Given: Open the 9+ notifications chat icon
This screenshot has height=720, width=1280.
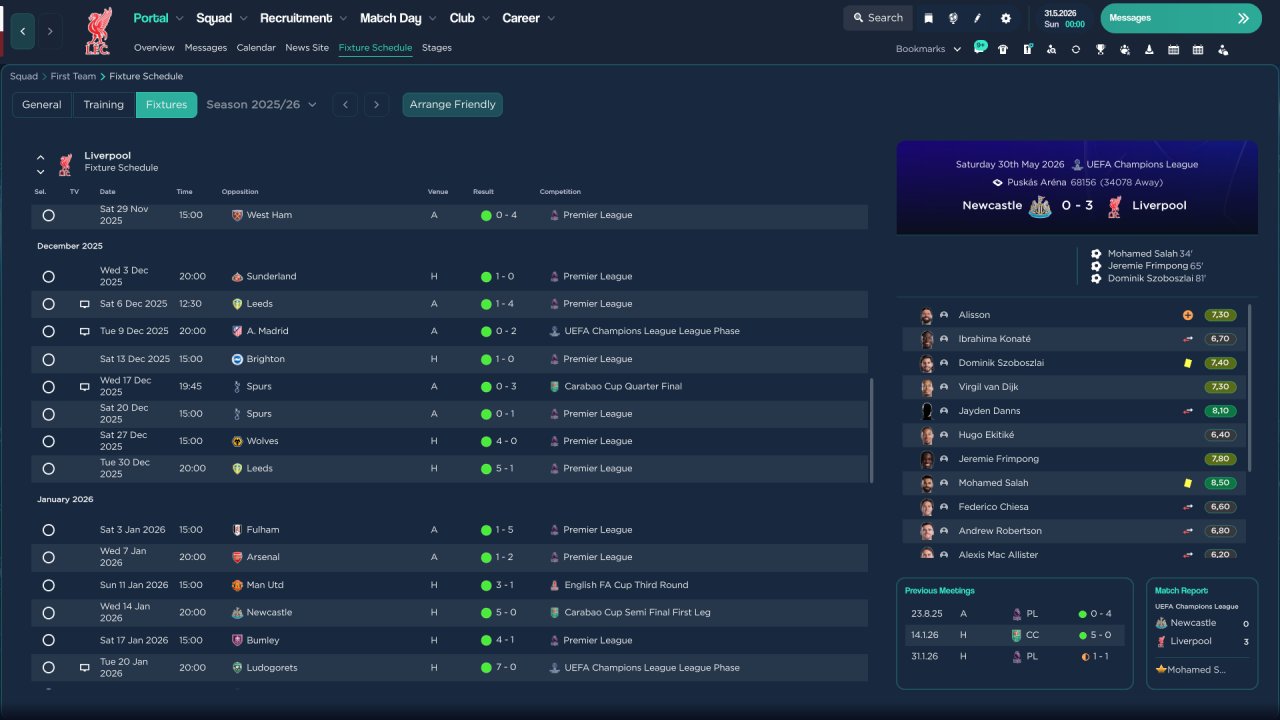Looking at the screenshot, I should tap(979, 48).
